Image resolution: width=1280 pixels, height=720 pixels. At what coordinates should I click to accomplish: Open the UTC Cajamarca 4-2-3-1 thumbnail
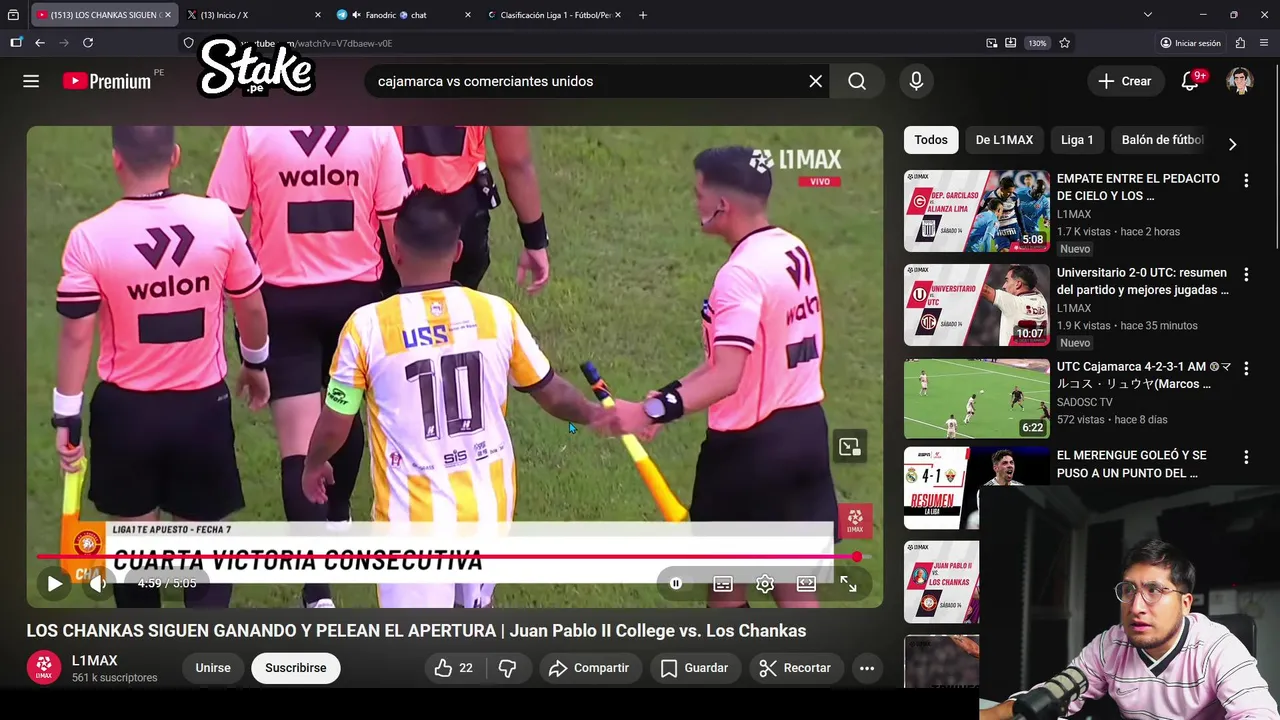[977, 399]
